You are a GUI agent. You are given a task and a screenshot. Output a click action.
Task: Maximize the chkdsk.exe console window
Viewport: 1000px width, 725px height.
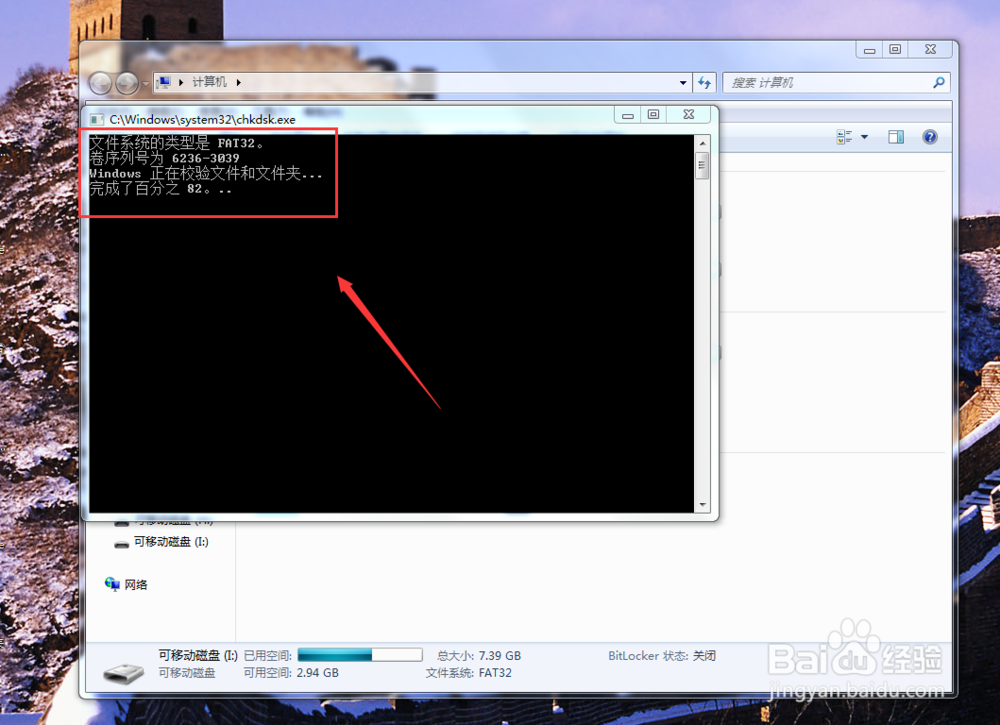653,115
